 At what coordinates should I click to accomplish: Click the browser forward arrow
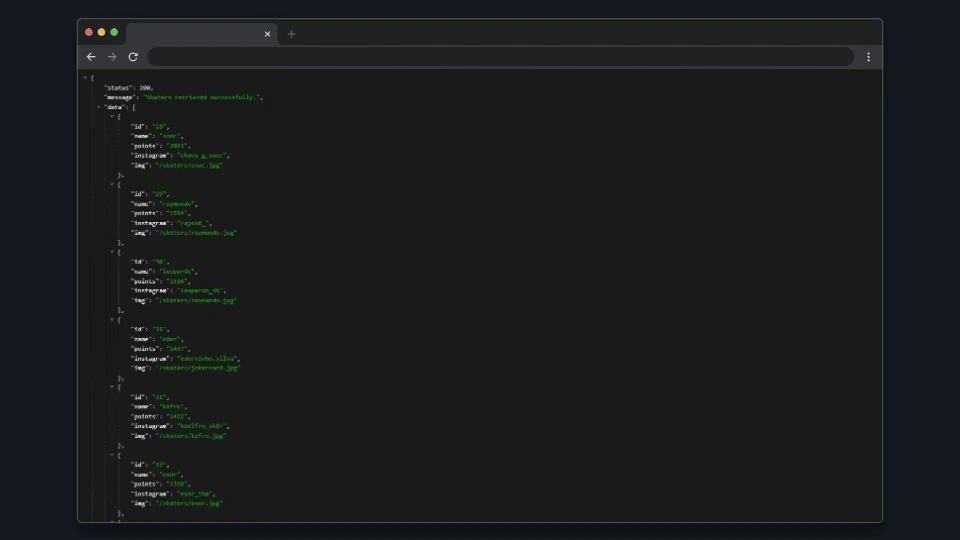pyautogui.click(x=112, y=57)
